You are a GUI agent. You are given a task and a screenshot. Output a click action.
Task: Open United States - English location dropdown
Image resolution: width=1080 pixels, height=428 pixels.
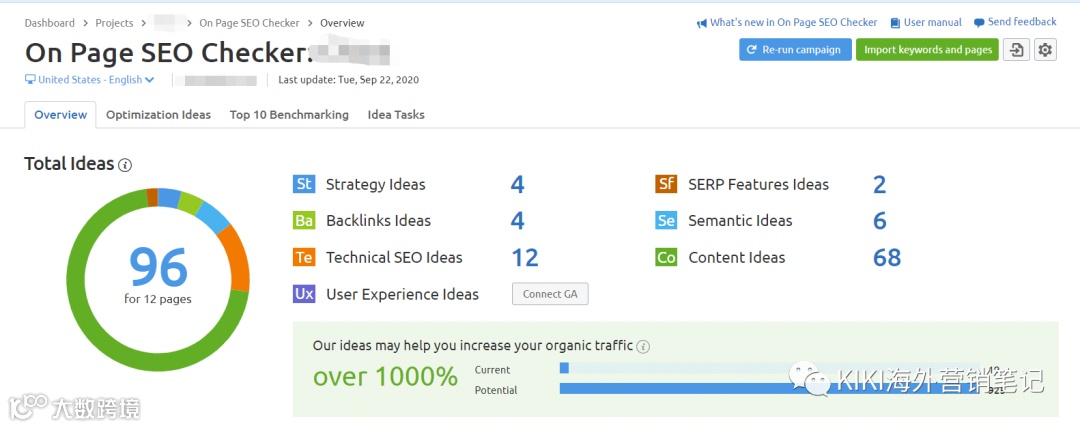coord(90,79)
